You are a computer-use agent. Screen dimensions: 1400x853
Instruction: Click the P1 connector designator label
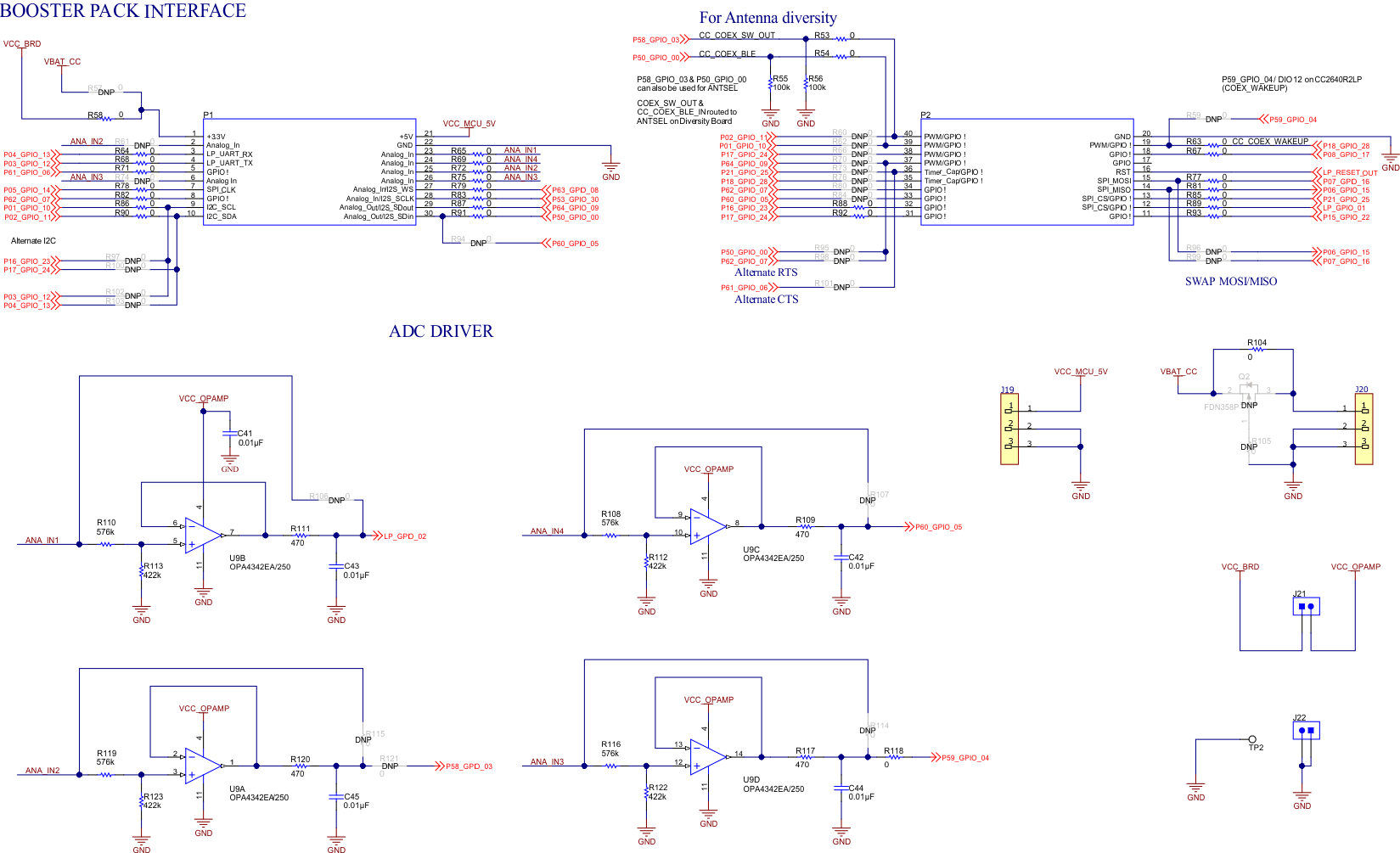tap(208, 115)
